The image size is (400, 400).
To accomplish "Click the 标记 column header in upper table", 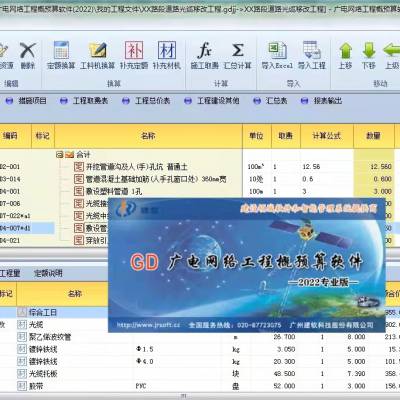I will [x=43, y=136].
